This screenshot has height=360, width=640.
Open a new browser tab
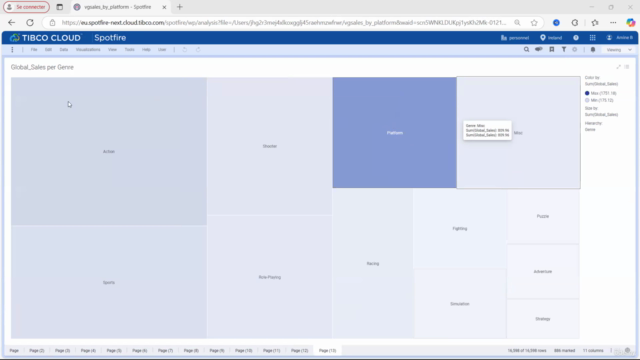click(x=180, y=7)
